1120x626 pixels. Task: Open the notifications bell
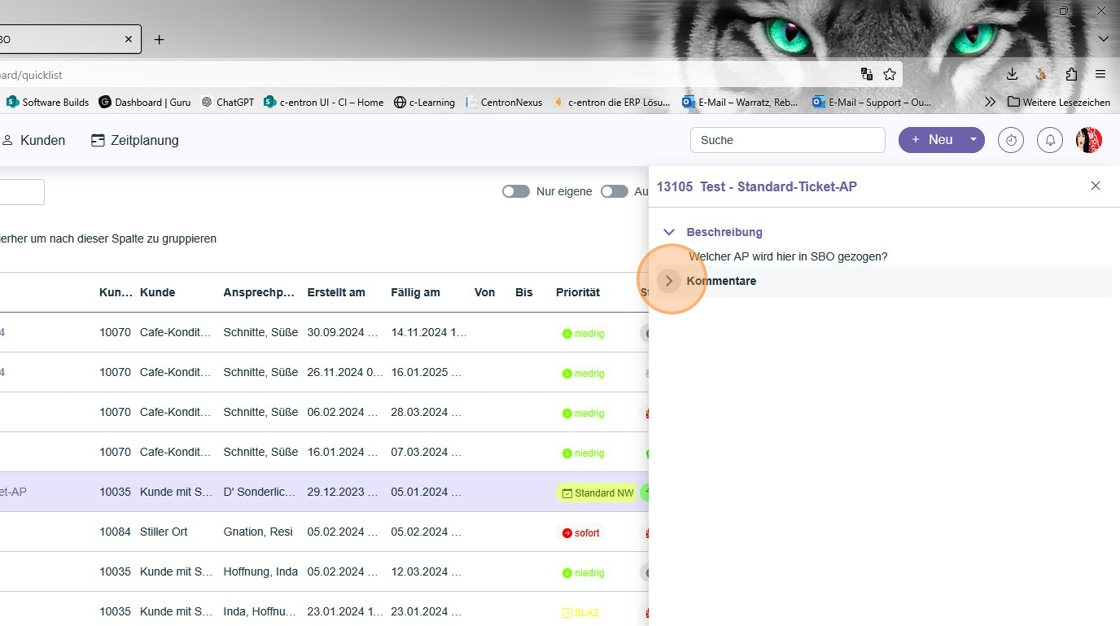coord(1050,141)
